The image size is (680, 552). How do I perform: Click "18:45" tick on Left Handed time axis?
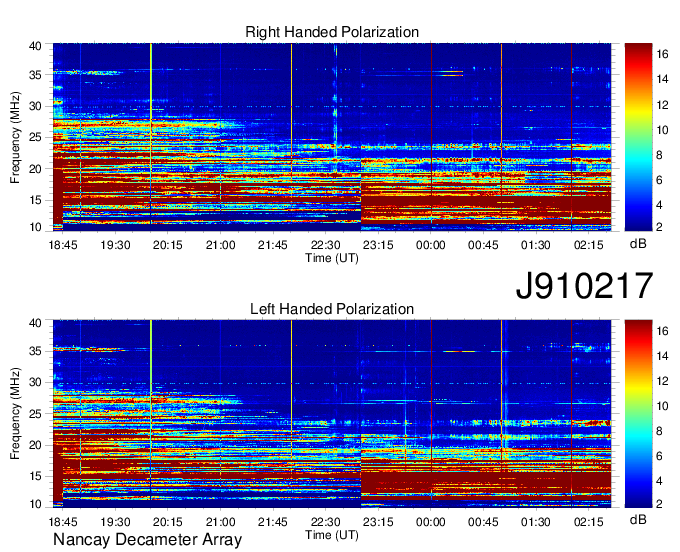(63, 522)
